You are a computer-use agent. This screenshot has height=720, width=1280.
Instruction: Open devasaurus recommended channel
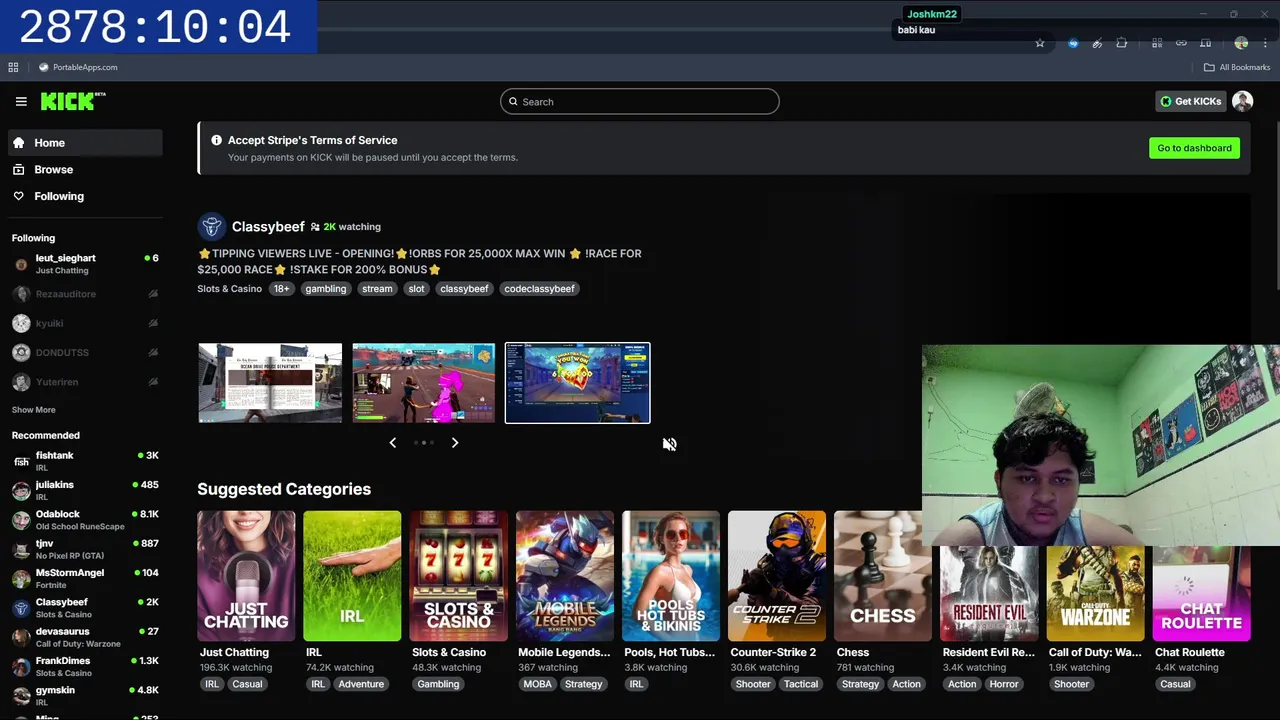pos(85,637)
